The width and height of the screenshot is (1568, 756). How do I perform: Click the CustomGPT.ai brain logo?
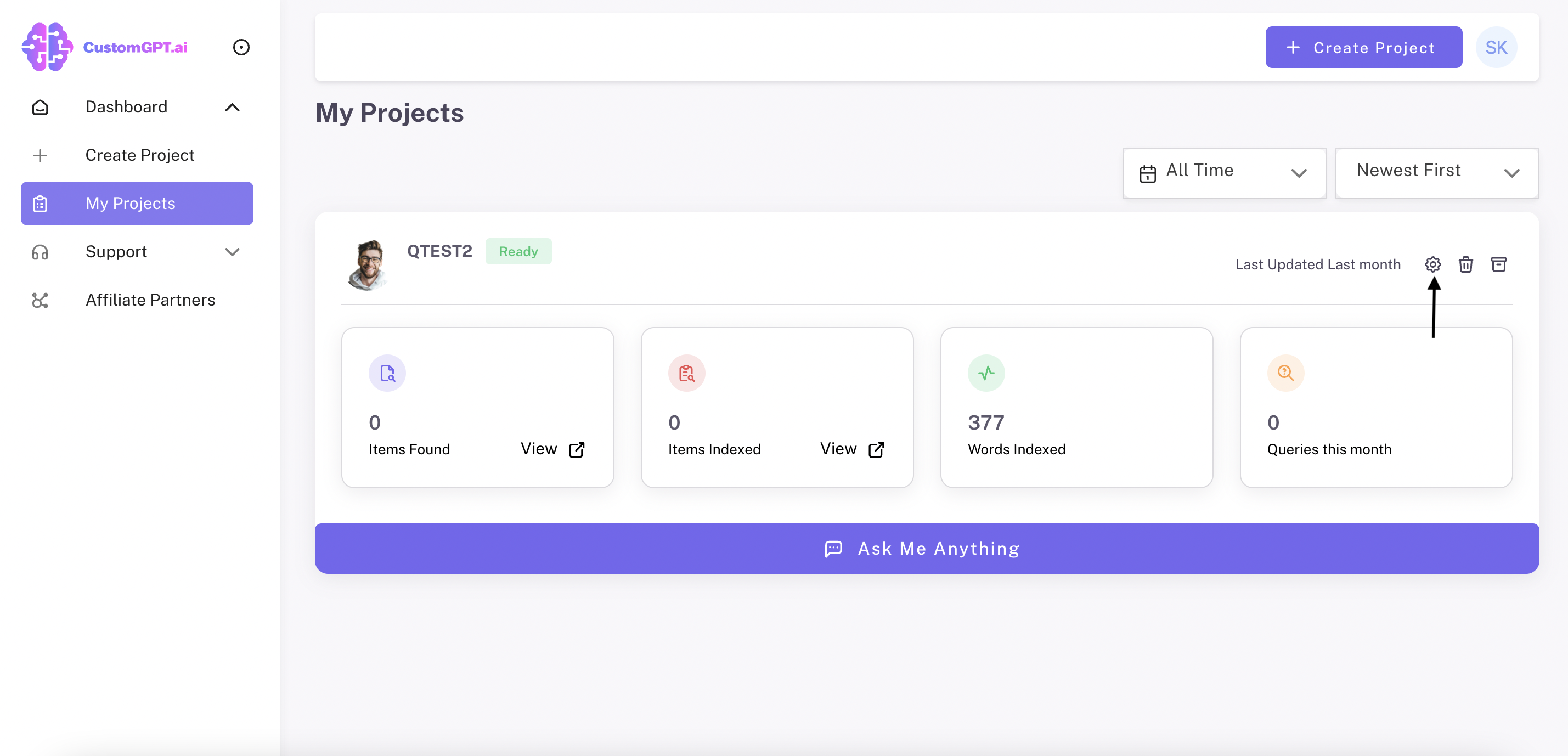click(48, 47)
